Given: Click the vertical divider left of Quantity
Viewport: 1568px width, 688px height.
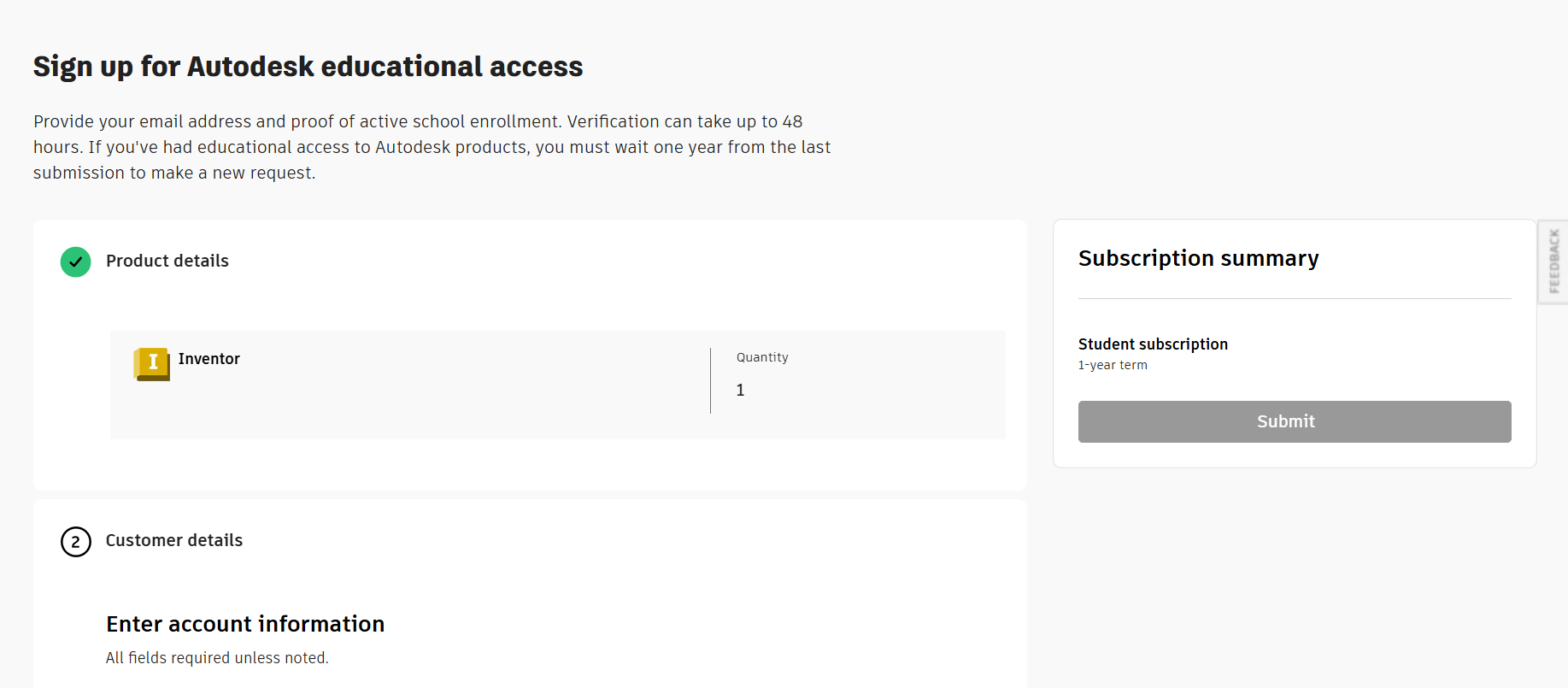Looking at the screenshot, I should pyautogui.click(x=710, y=380).
